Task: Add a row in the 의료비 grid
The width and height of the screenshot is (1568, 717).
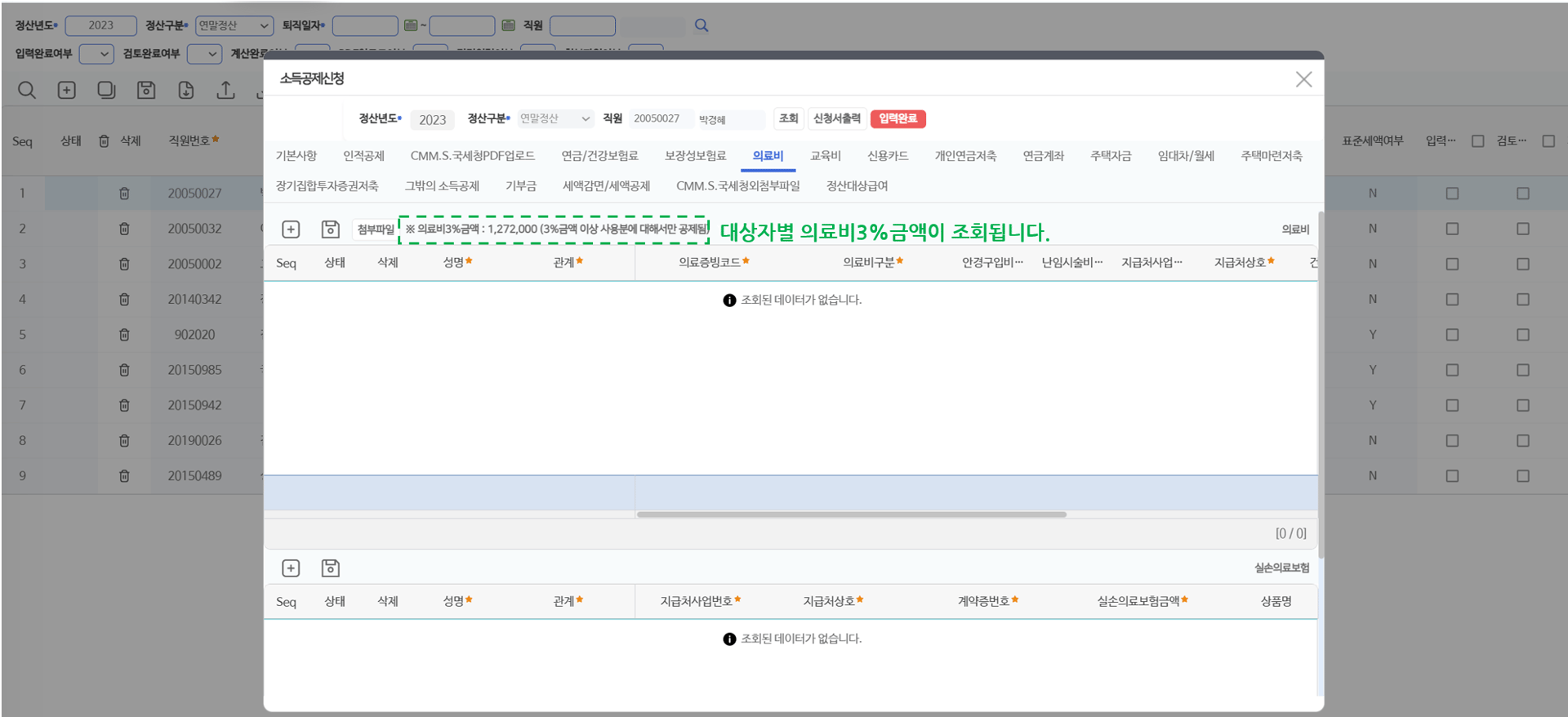Action: [x=291, y=229]
